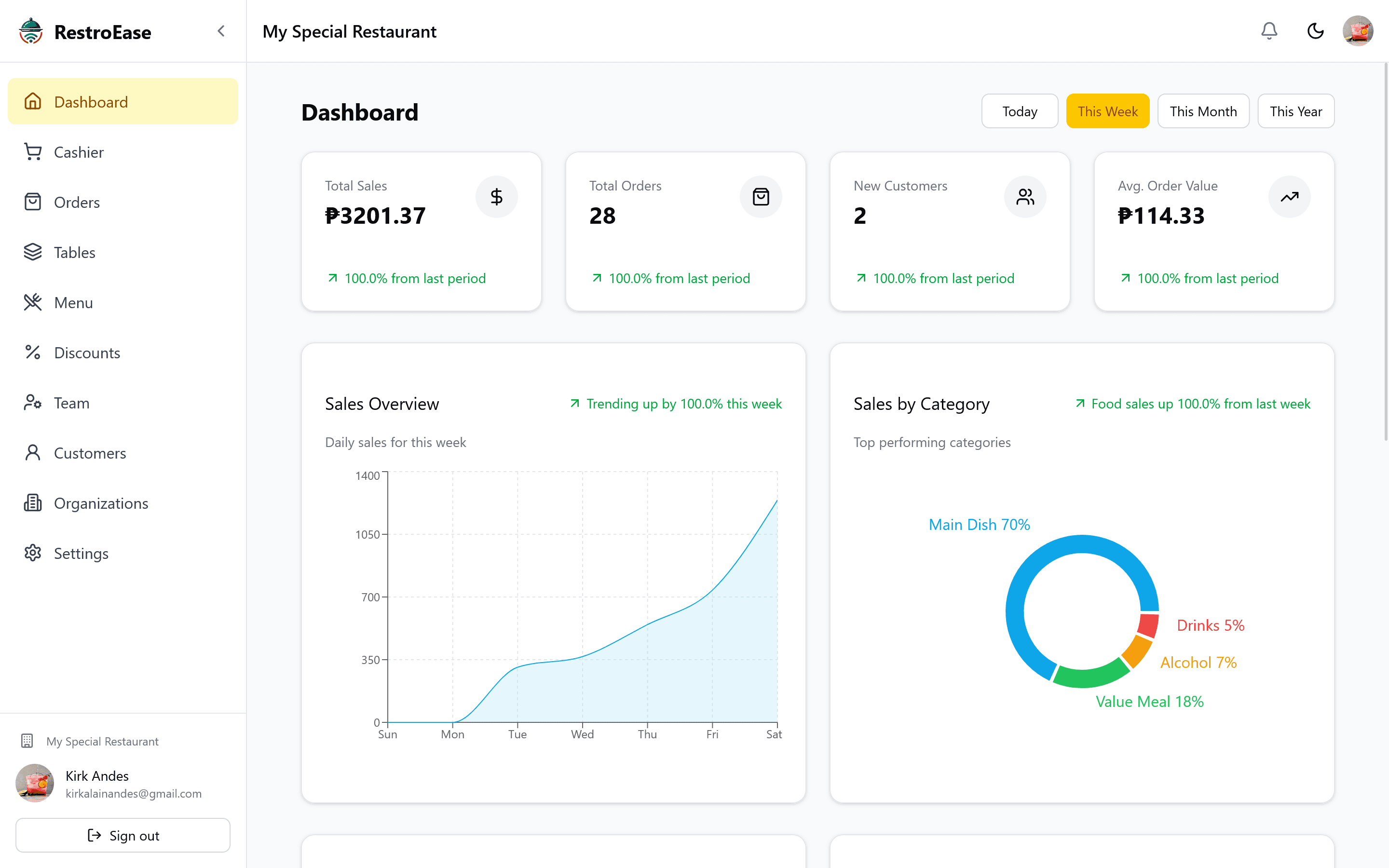Click the This Week active tab
The image size is (1389, 868).
pyautogui.click(x=1107, y=111)
